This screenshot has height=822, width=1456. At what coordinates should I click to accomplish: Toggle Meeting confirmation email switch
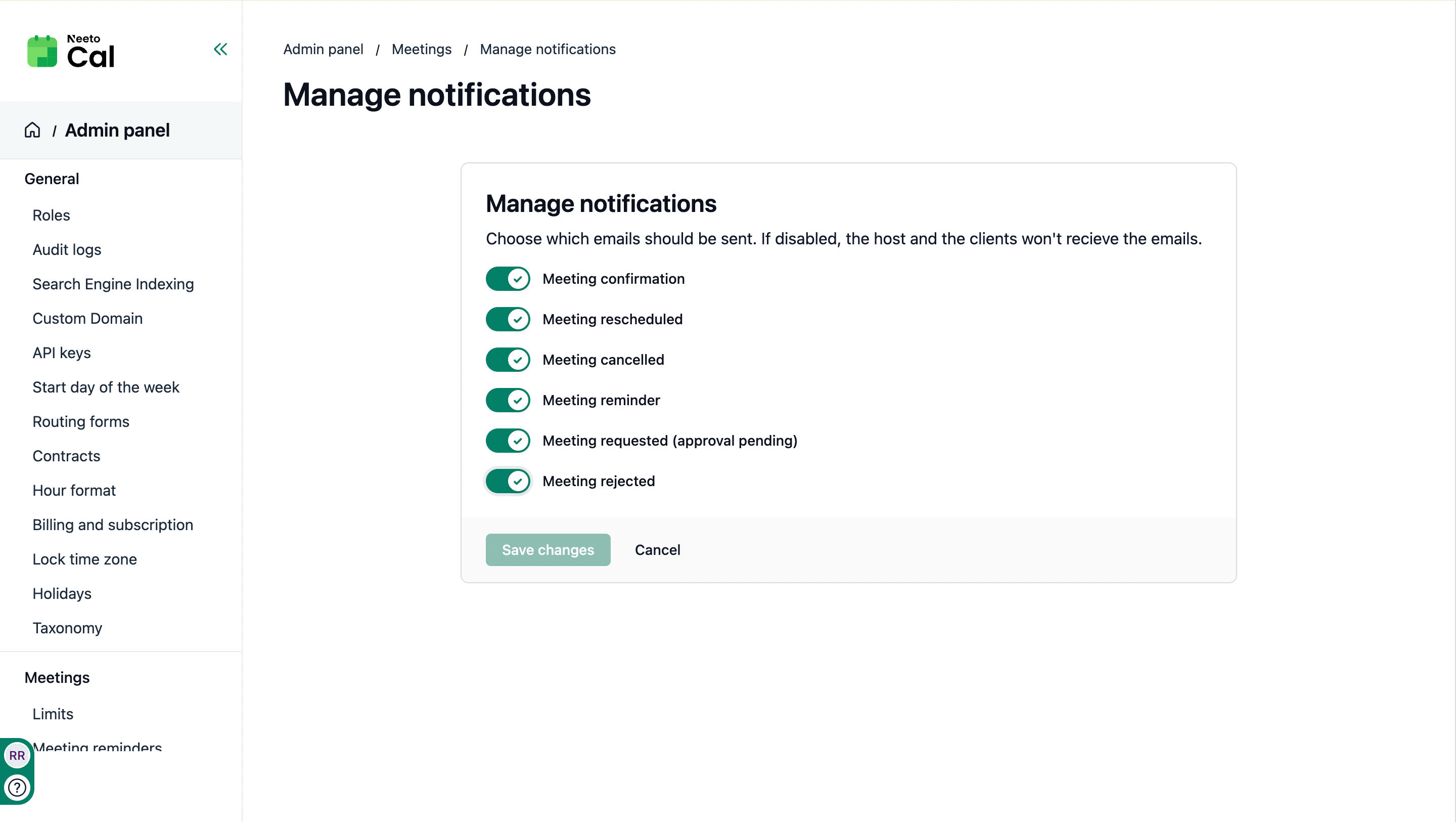(508, 279)
